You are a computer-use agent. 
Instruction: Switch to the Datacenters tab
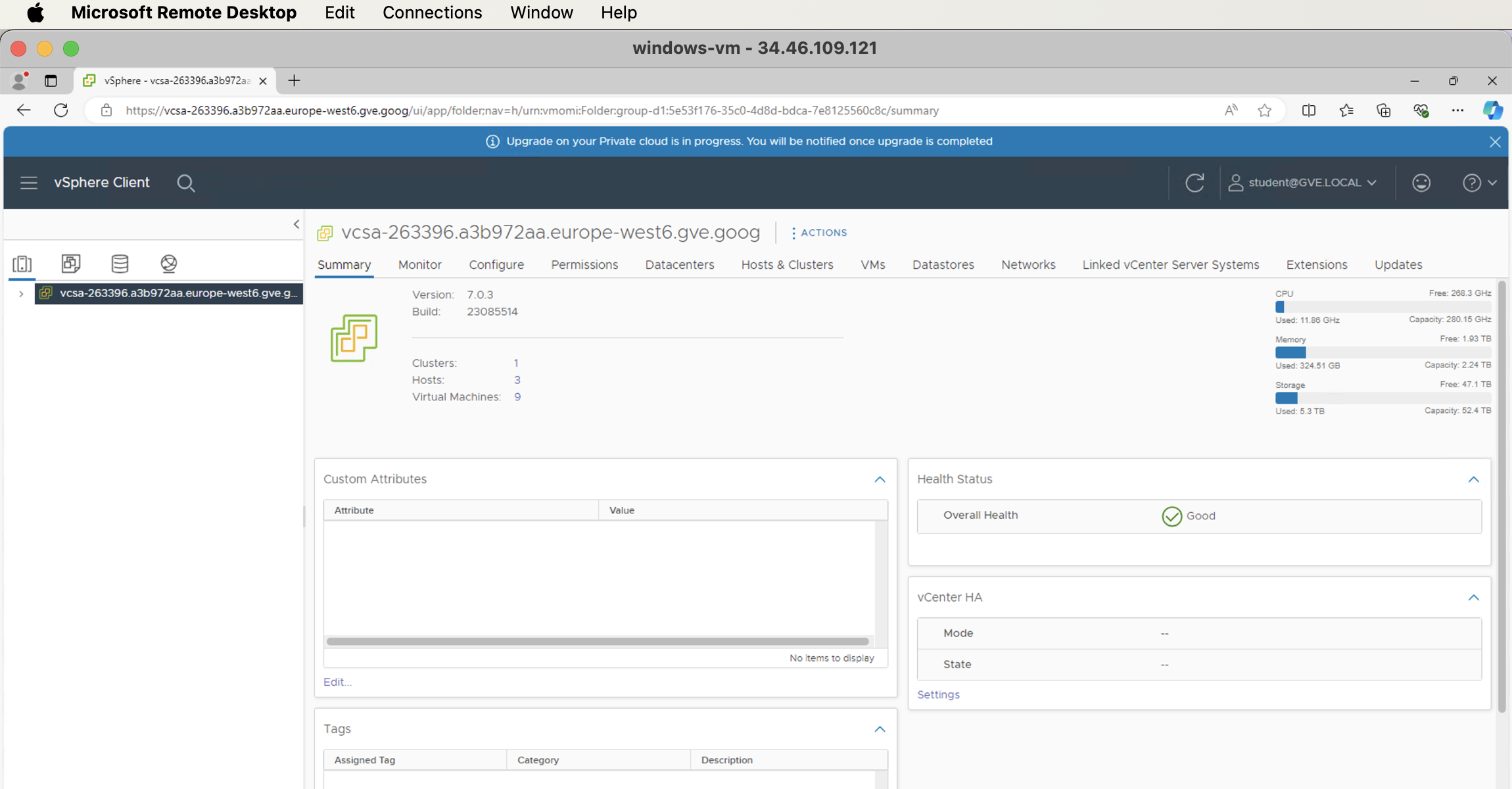tap(680, 265)
